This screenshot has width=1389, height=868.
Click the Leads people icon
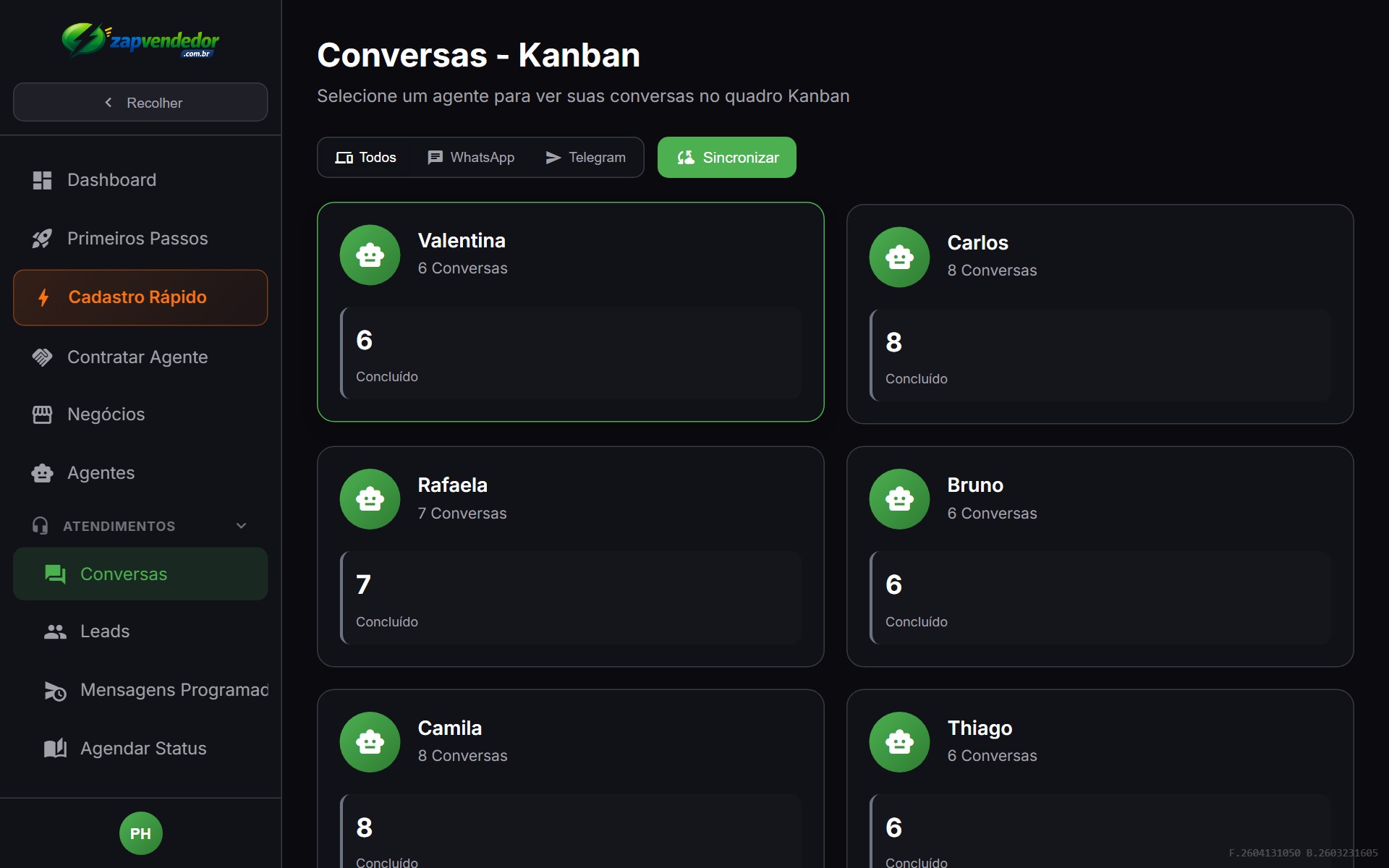coord(55,631)
